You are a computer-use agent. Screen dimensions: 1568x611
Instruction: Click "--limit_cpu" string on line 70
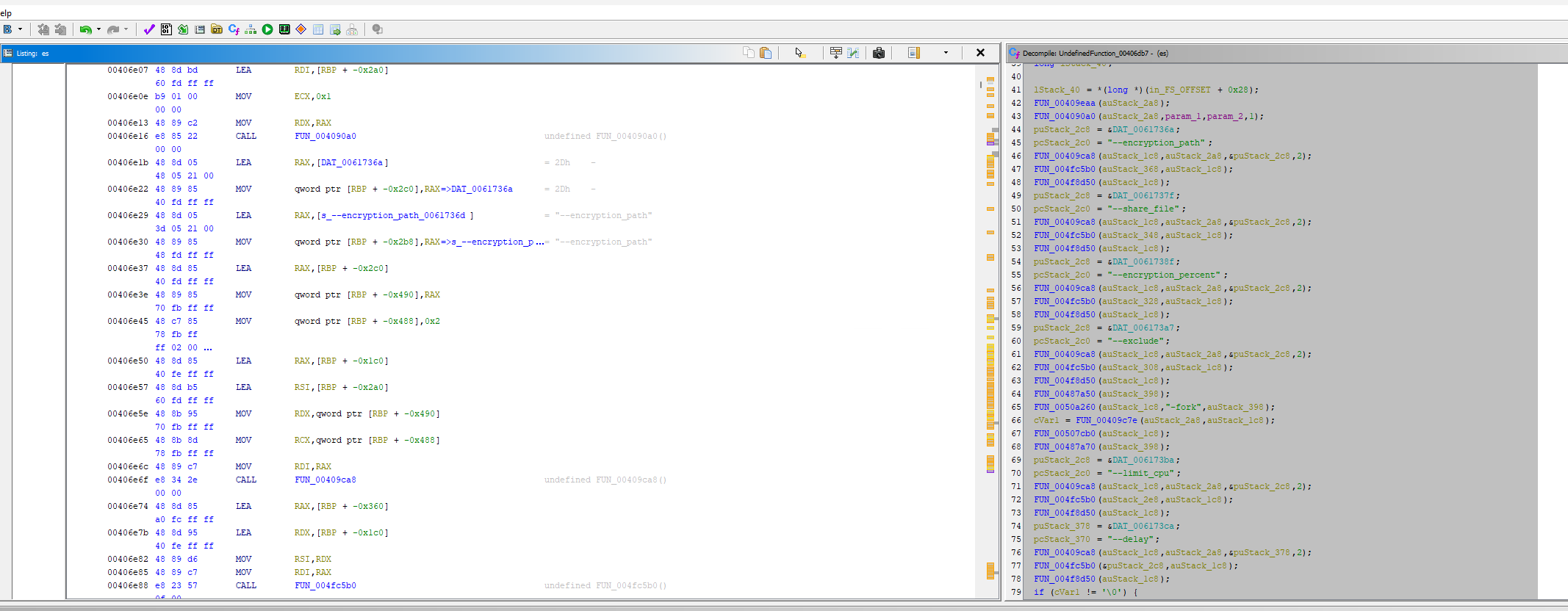click(x=1143, y=473)
